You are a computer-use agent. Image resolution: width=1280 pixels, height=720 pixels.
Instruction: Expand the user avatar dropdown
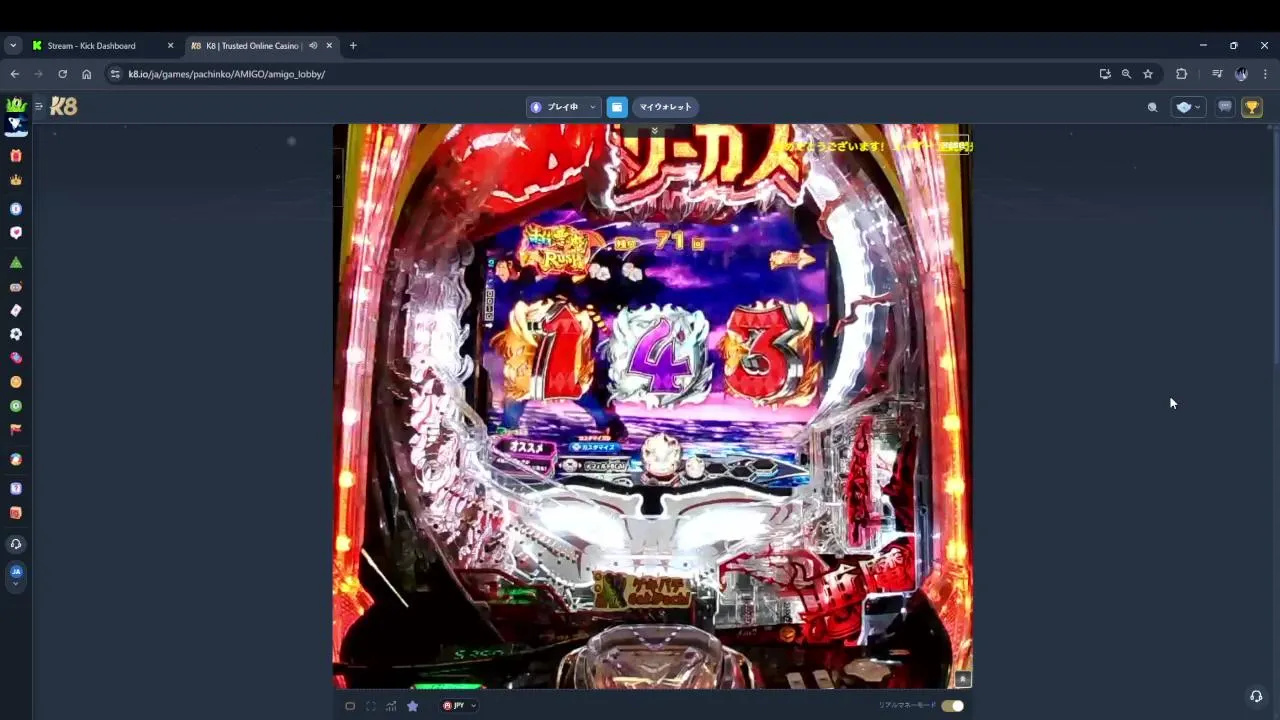coord(1188,107)
